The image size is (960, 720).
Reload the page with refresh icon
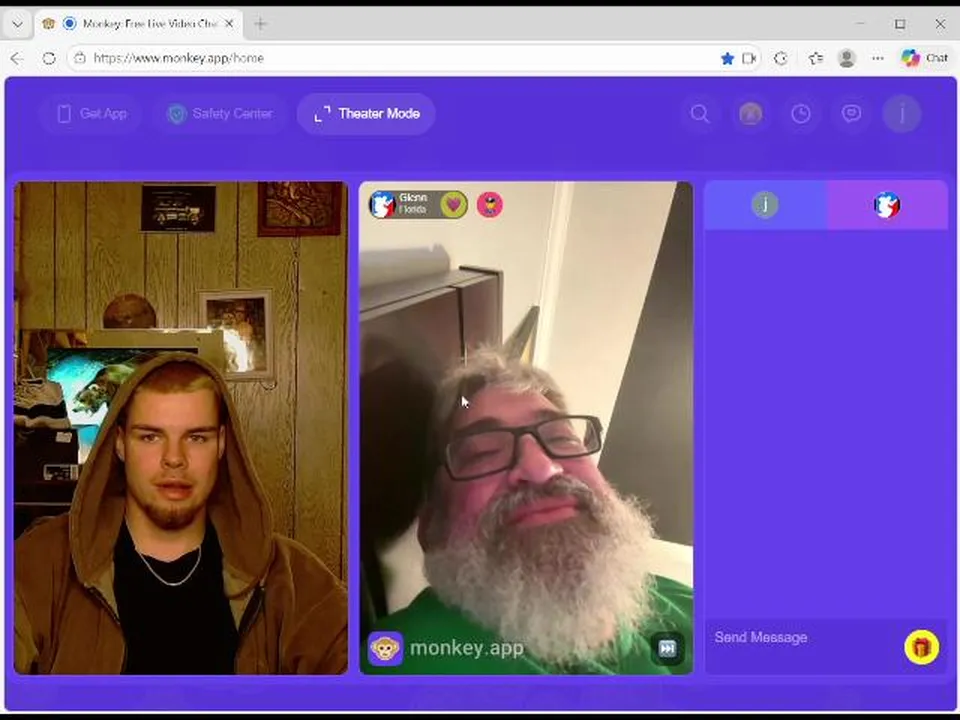tap(49, 58)
